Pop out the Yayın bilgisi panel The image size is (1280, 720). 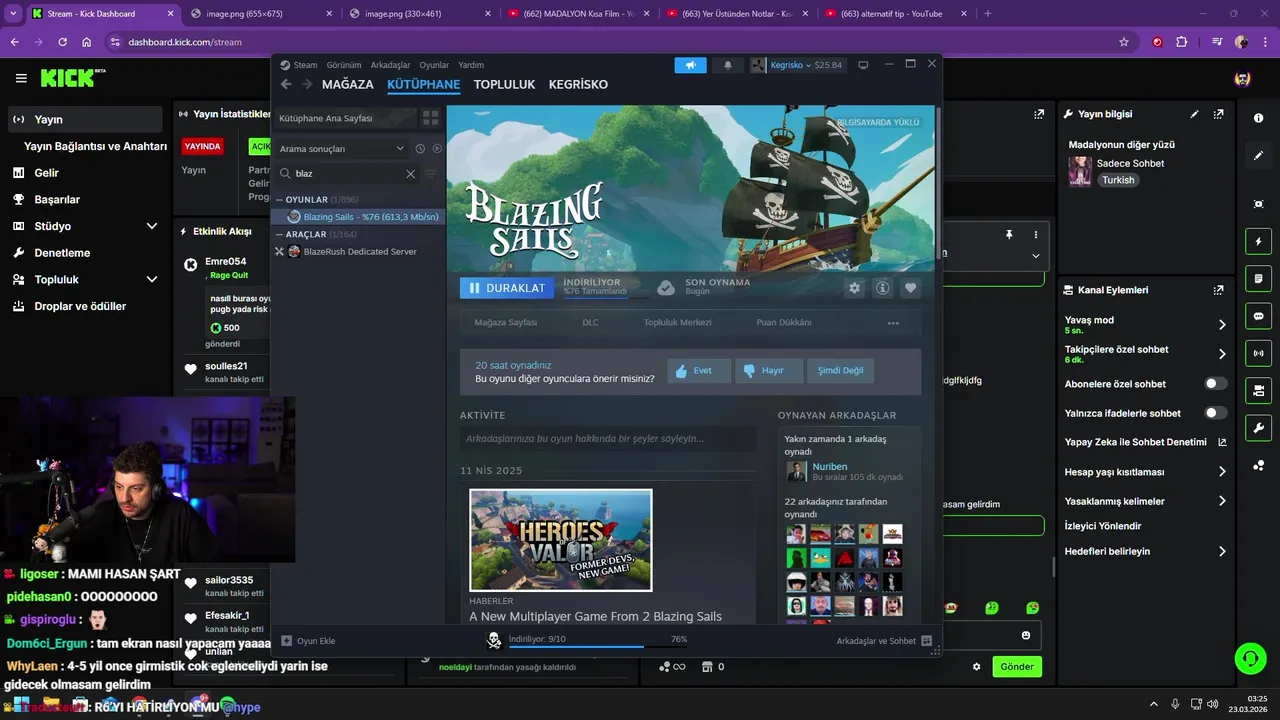pyautogui.click(x=1218, y=114)
